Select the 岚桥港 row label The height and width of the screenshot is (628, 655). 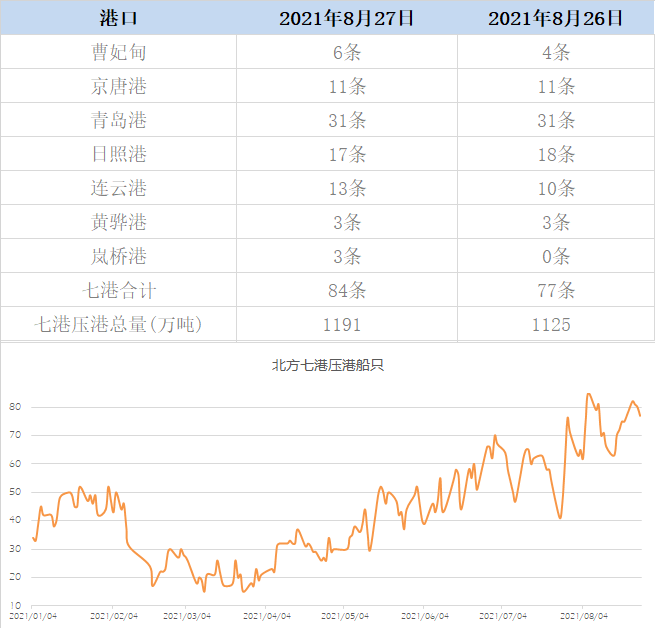pos(118,256)
